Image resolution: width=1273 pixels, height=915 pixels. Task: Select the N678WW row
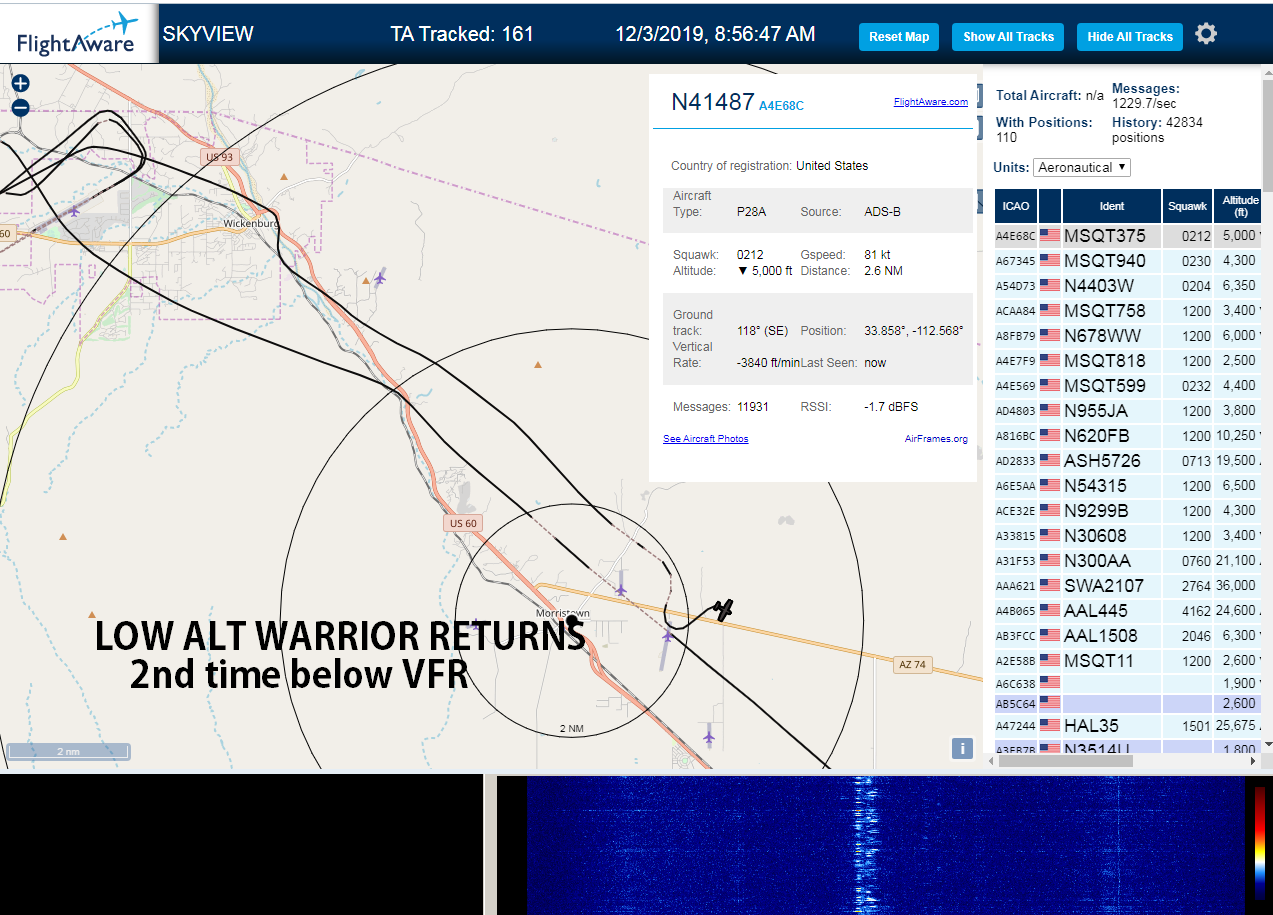(1128, 336)
